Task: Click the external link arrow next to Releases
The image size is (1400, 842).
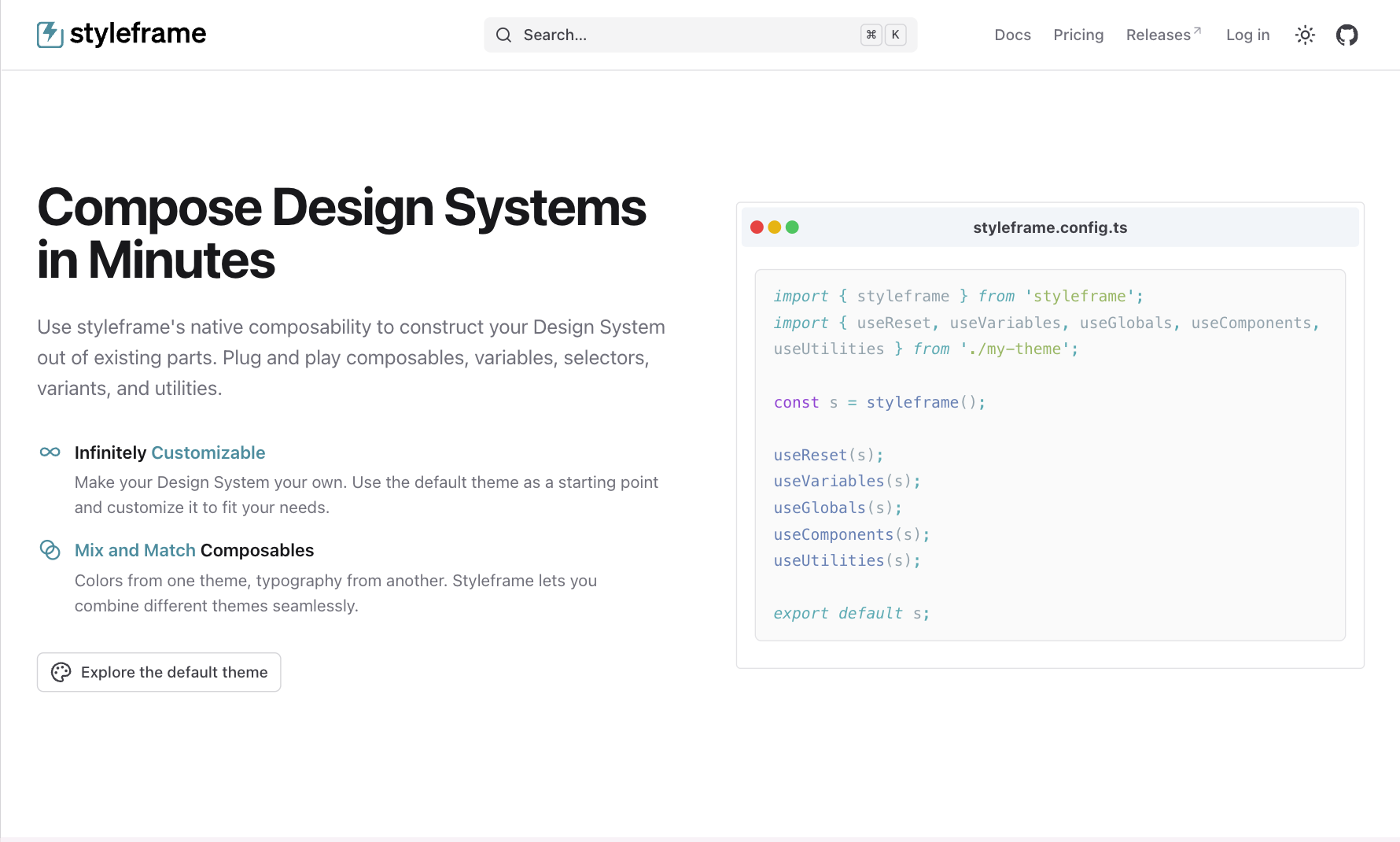Action: [x=1198, y=28]
